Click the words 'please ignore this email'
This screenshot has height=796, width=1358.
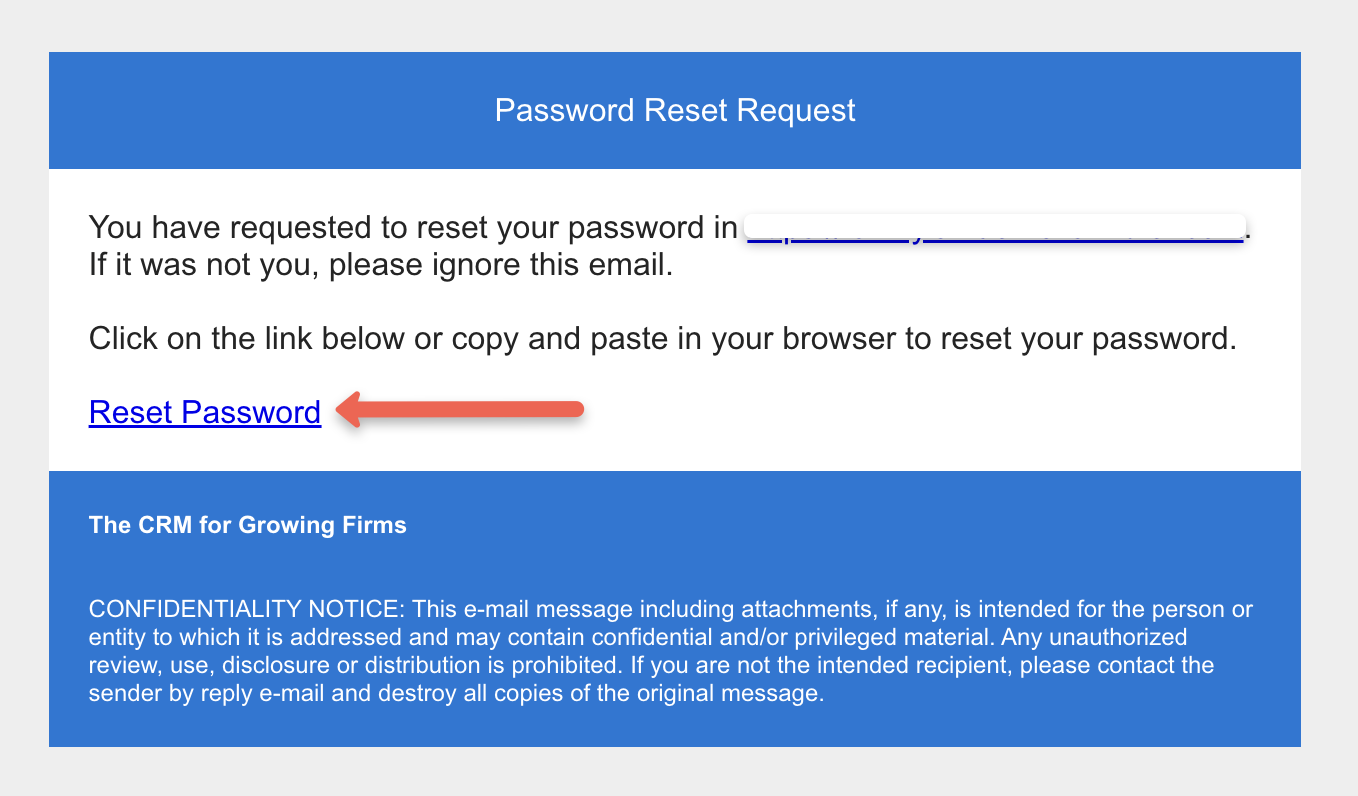click(x=501, y=267)
